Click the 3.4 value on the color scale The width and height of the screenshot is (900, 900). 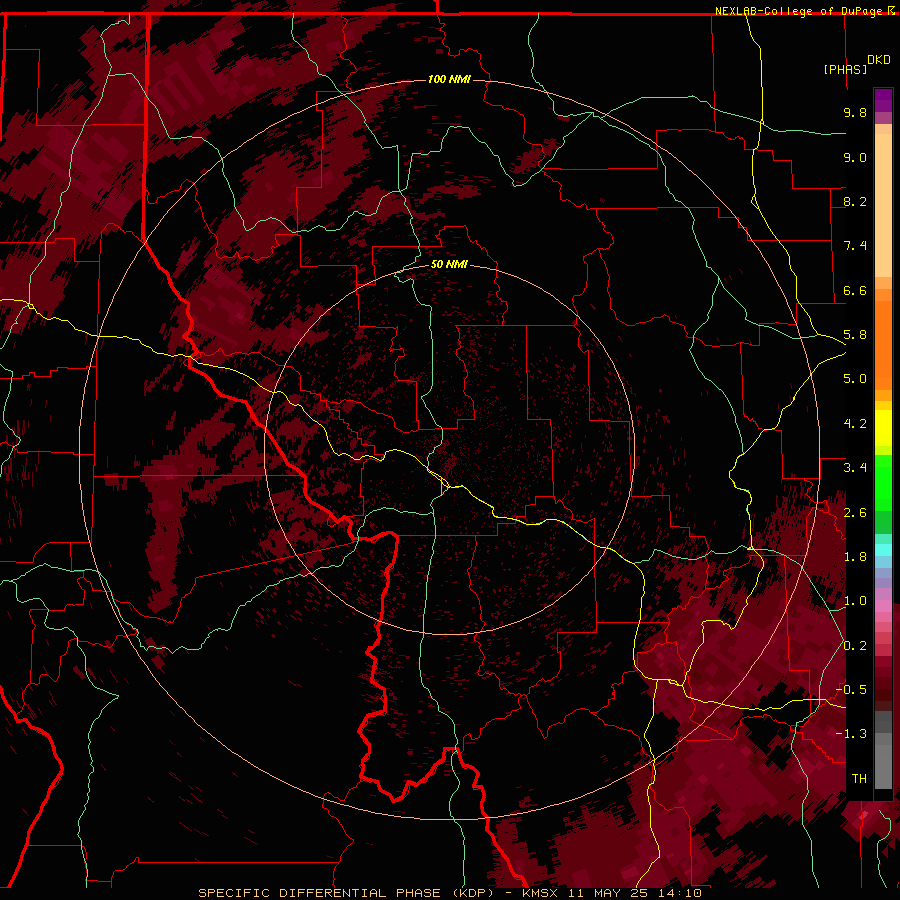(855, 468)
